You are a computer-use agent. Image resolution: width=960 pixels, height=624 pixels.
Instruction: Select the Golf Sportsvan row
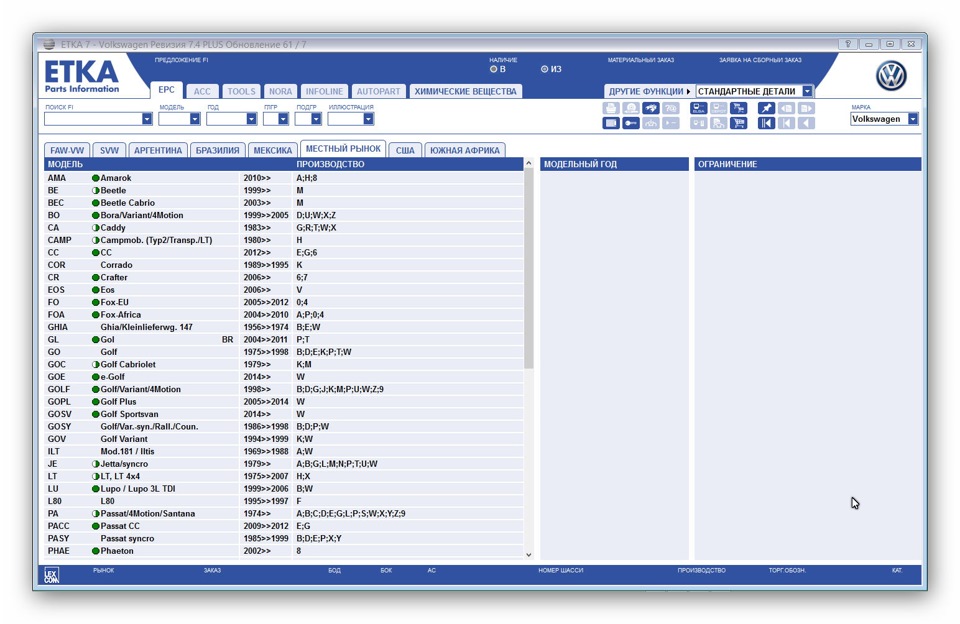(x=284, y=414)
